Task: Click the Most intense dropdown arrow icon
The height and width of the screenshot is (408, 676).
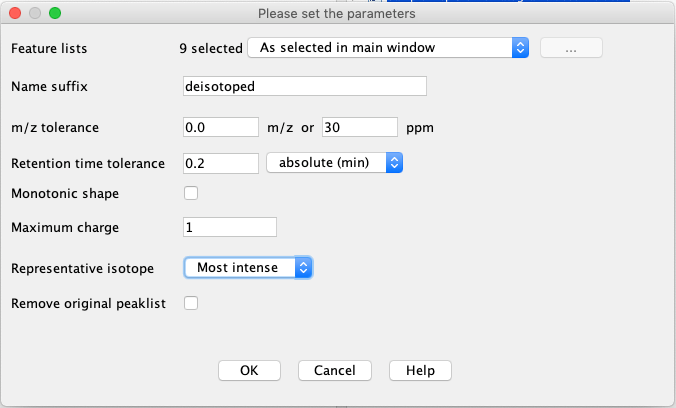Action: click(x=304, y=267)
